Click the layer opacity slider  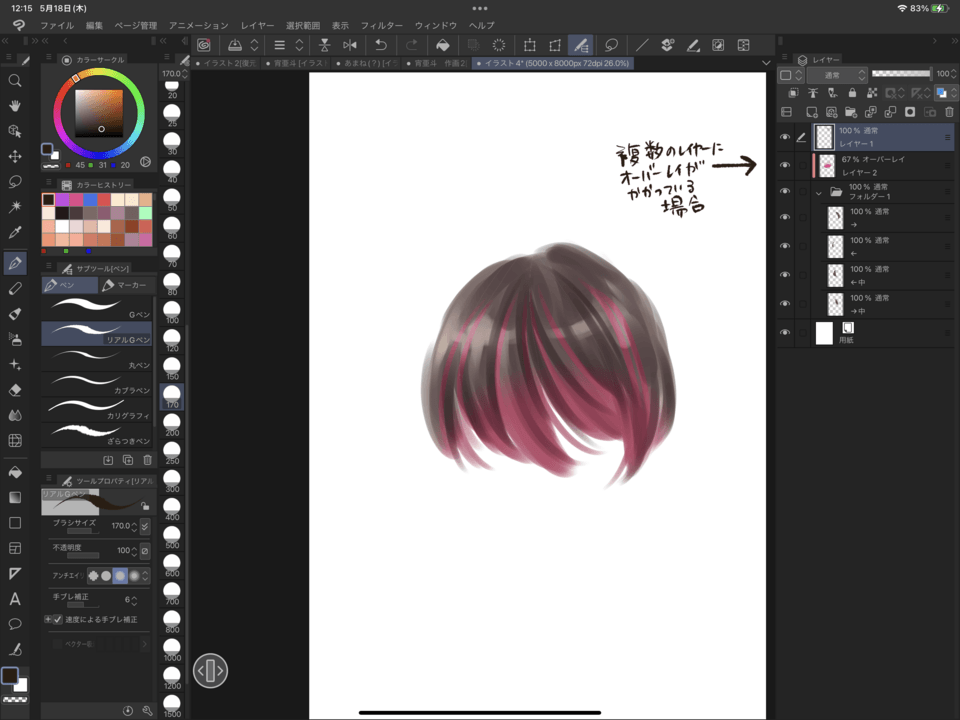click(900, 74)
